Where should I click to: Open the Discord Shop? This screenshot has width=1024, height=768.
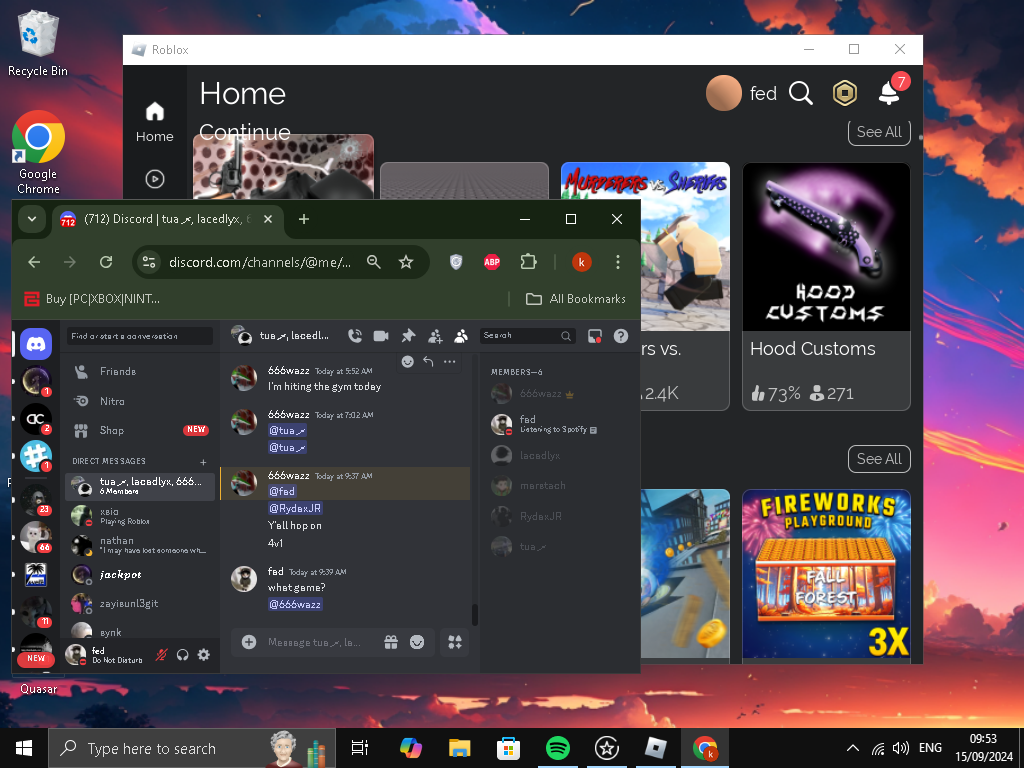click(x=140, y=430)
